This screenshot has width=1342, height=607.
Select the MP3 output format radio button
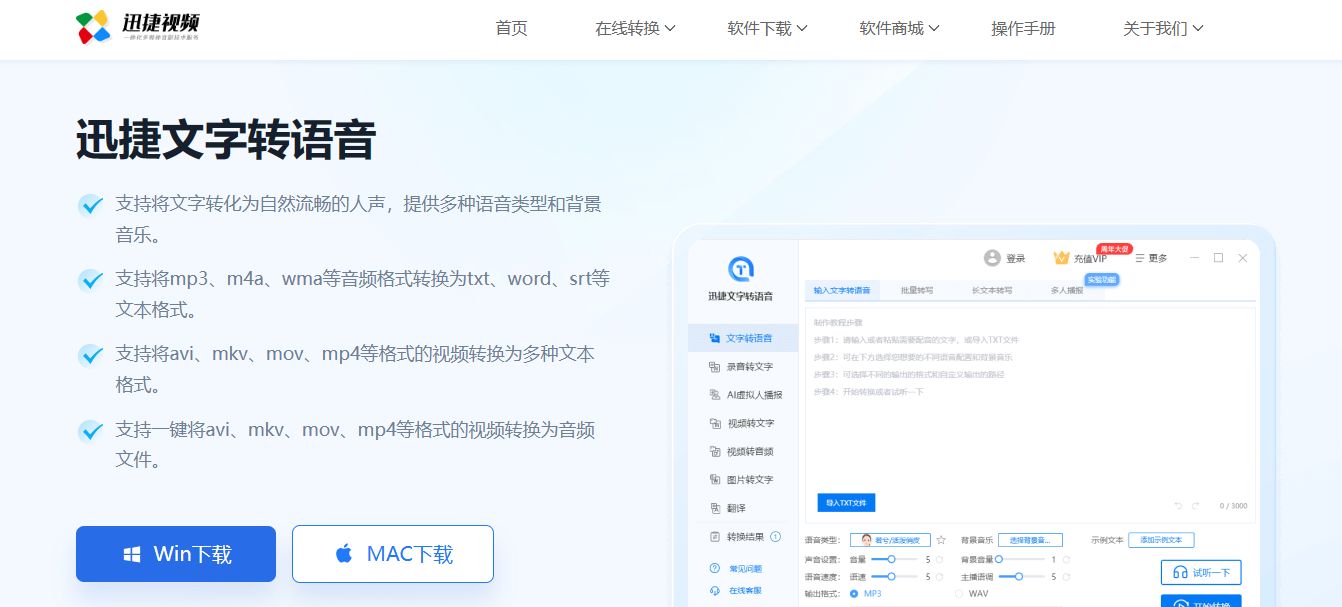854,593
